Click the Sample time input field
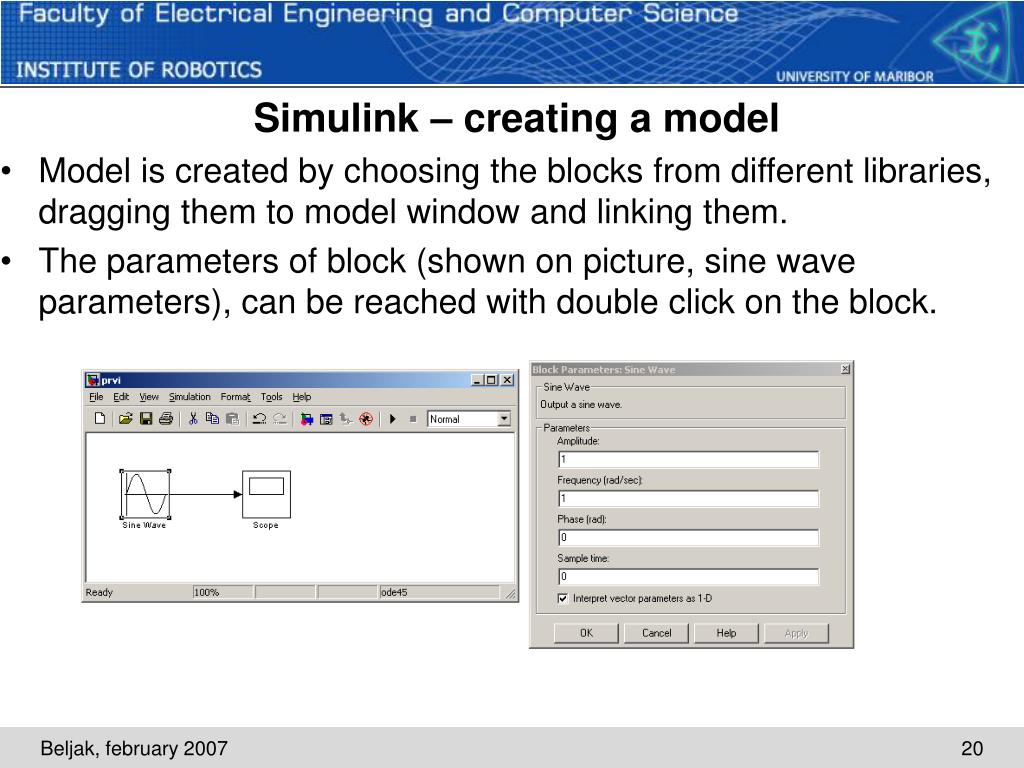Viewport: 1024px width, 768px height. pos(688,577)
